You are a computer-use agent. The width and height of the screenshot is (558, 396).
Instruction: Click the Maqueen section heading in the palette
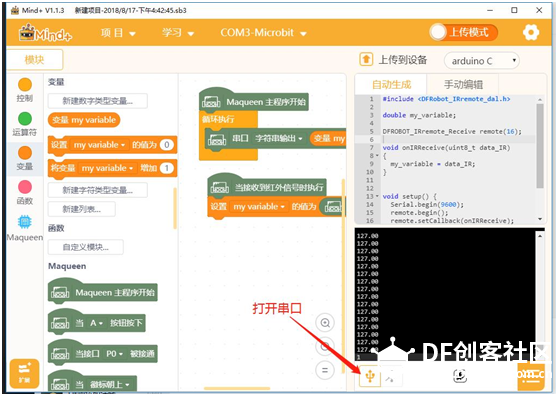coord(67,266)
